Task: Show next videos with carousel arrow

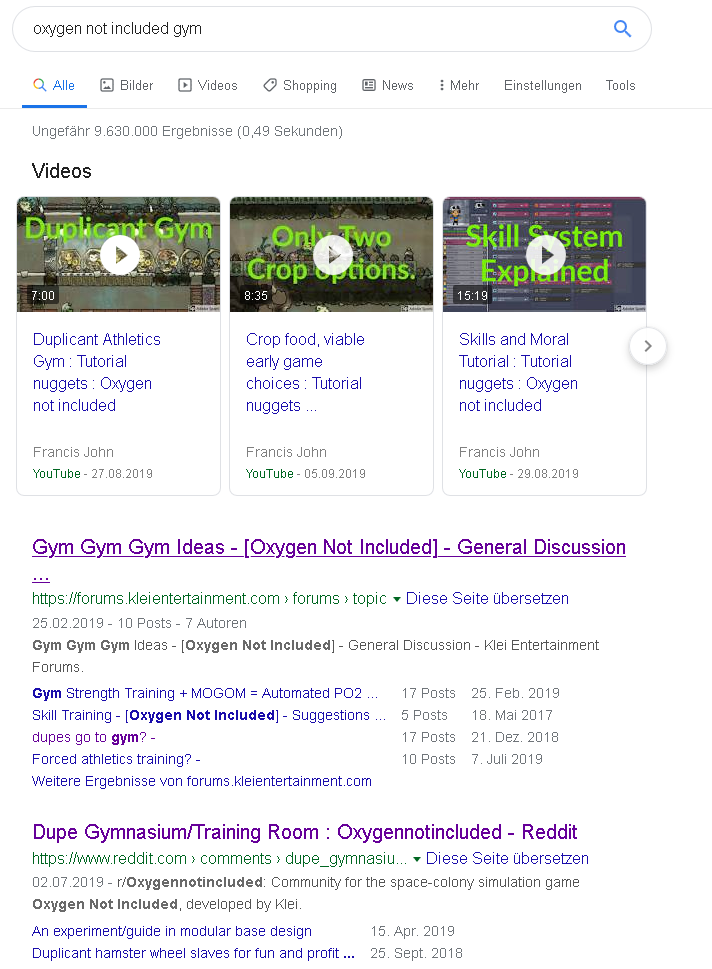Action: click(648, 346)
